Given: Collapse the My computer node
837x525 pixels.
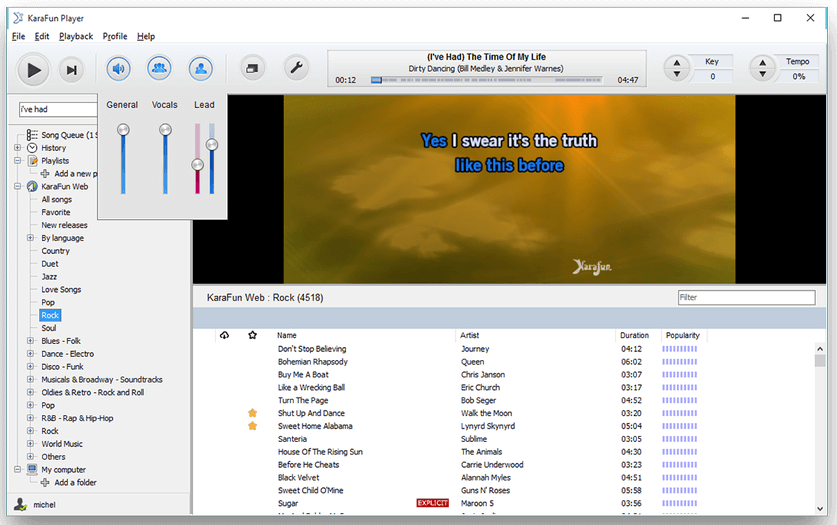Looking at the screenshot, I should tap(18, 470).
